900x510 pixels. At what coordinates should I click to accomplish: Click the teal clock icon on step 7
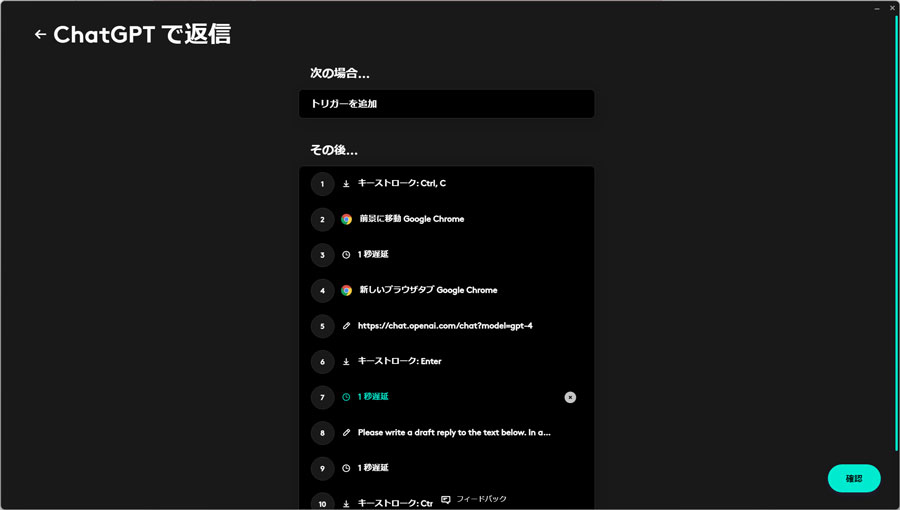[x=346, y=397]
